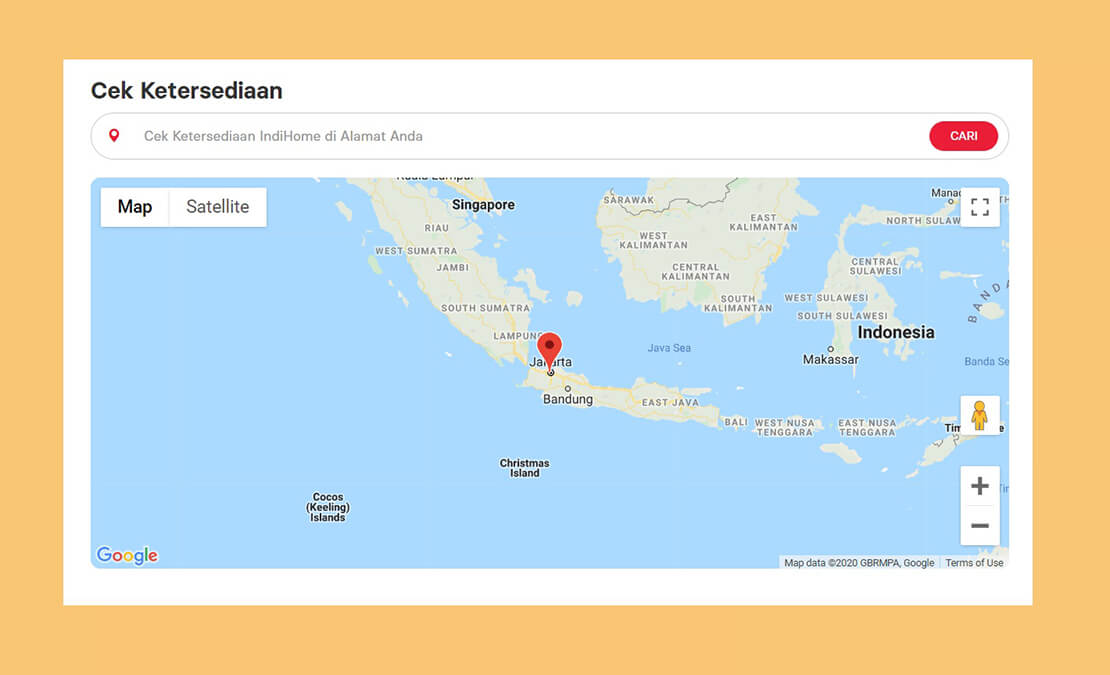The width and height of the screenshot is (1110, 675).
Task: Switch to Satellite view tab
Action: [x=217, y=207]
